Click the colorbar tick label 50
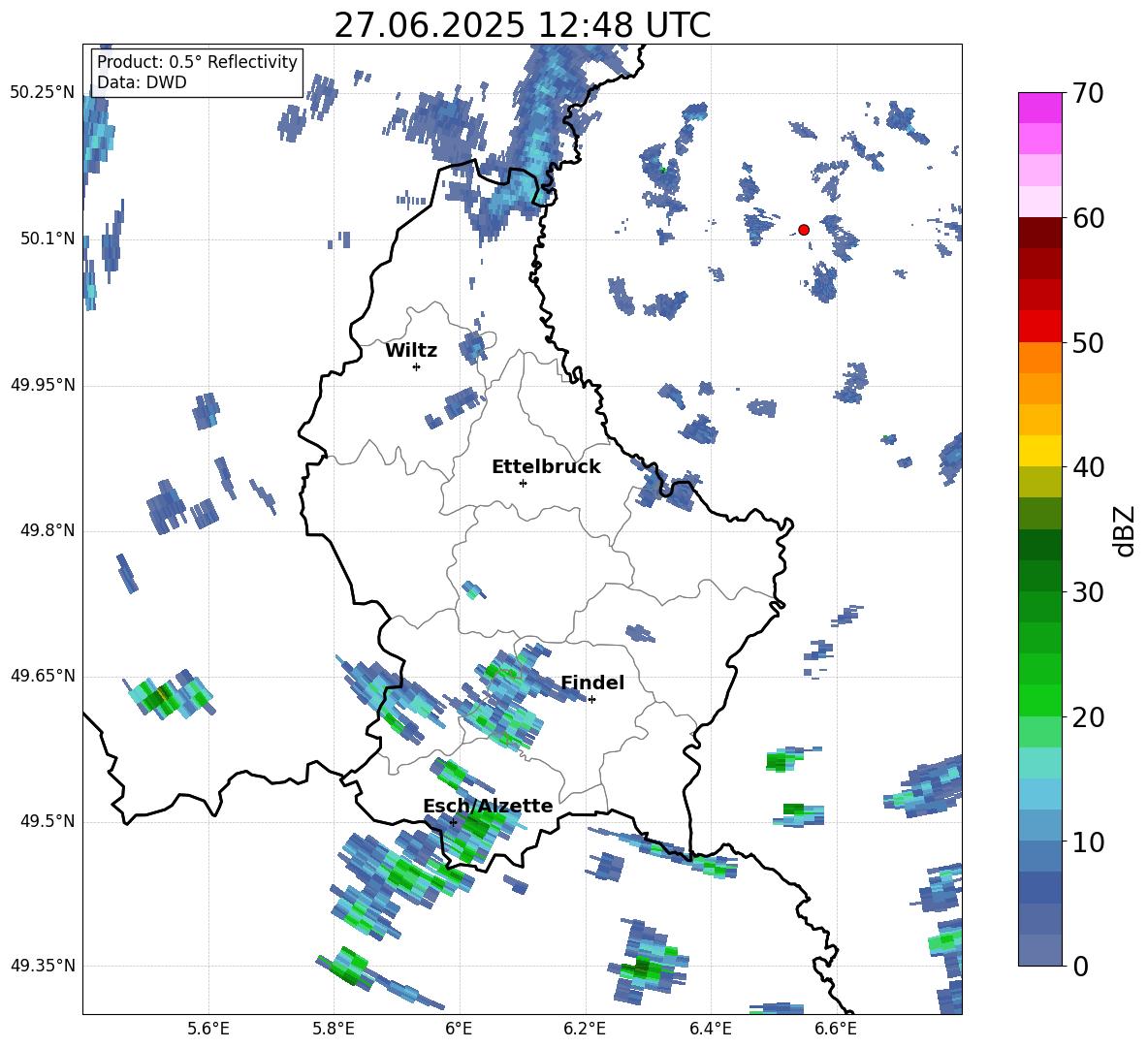This screenshot has height=1048, width=1148. tap(1088, 342)
